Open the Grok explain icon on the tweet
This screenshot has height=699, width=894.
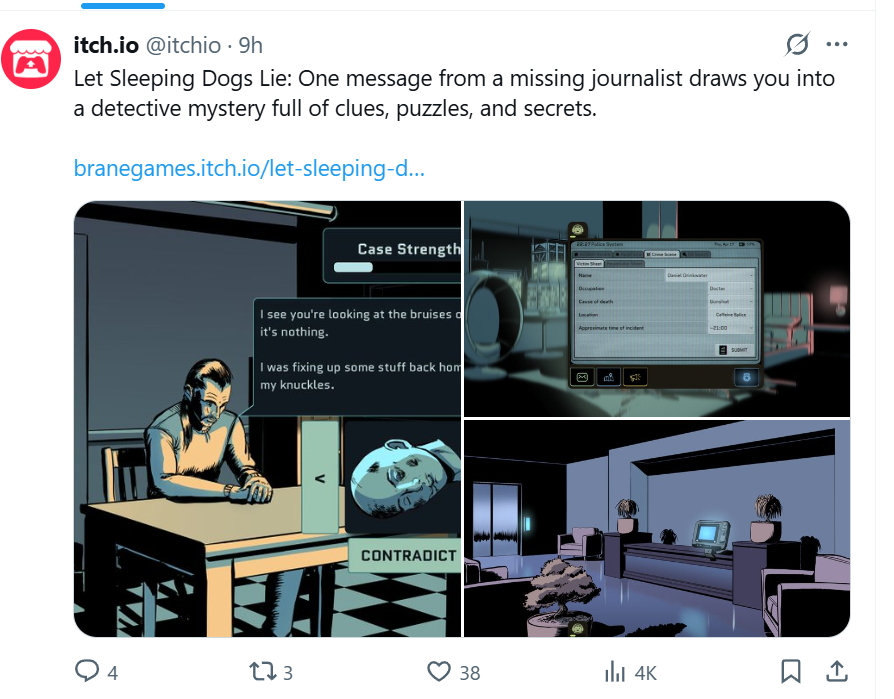pyautogui.click(x=797, y=44)
